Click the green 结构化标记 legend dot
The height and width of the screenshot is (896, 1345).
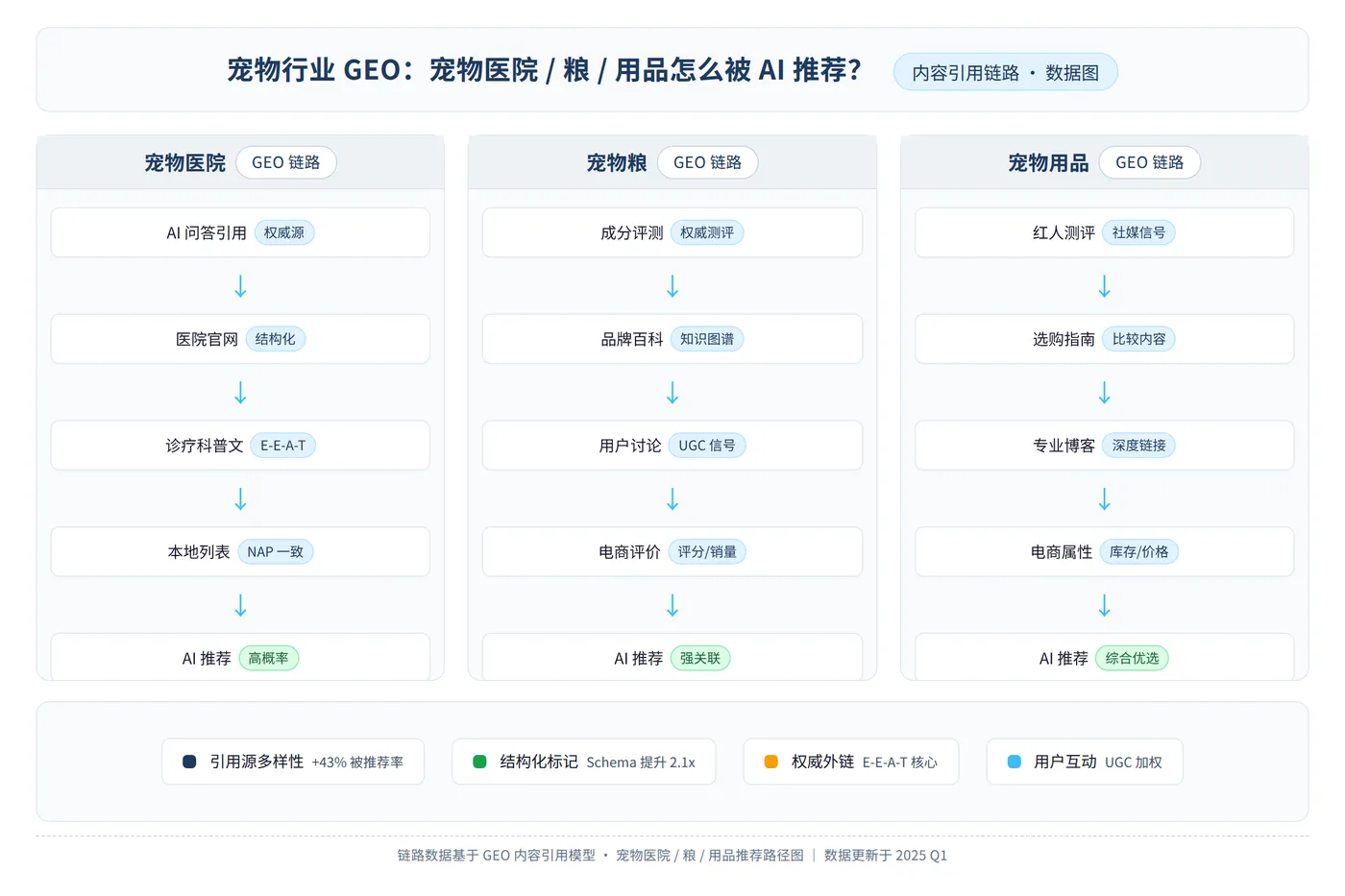[479, 762]
